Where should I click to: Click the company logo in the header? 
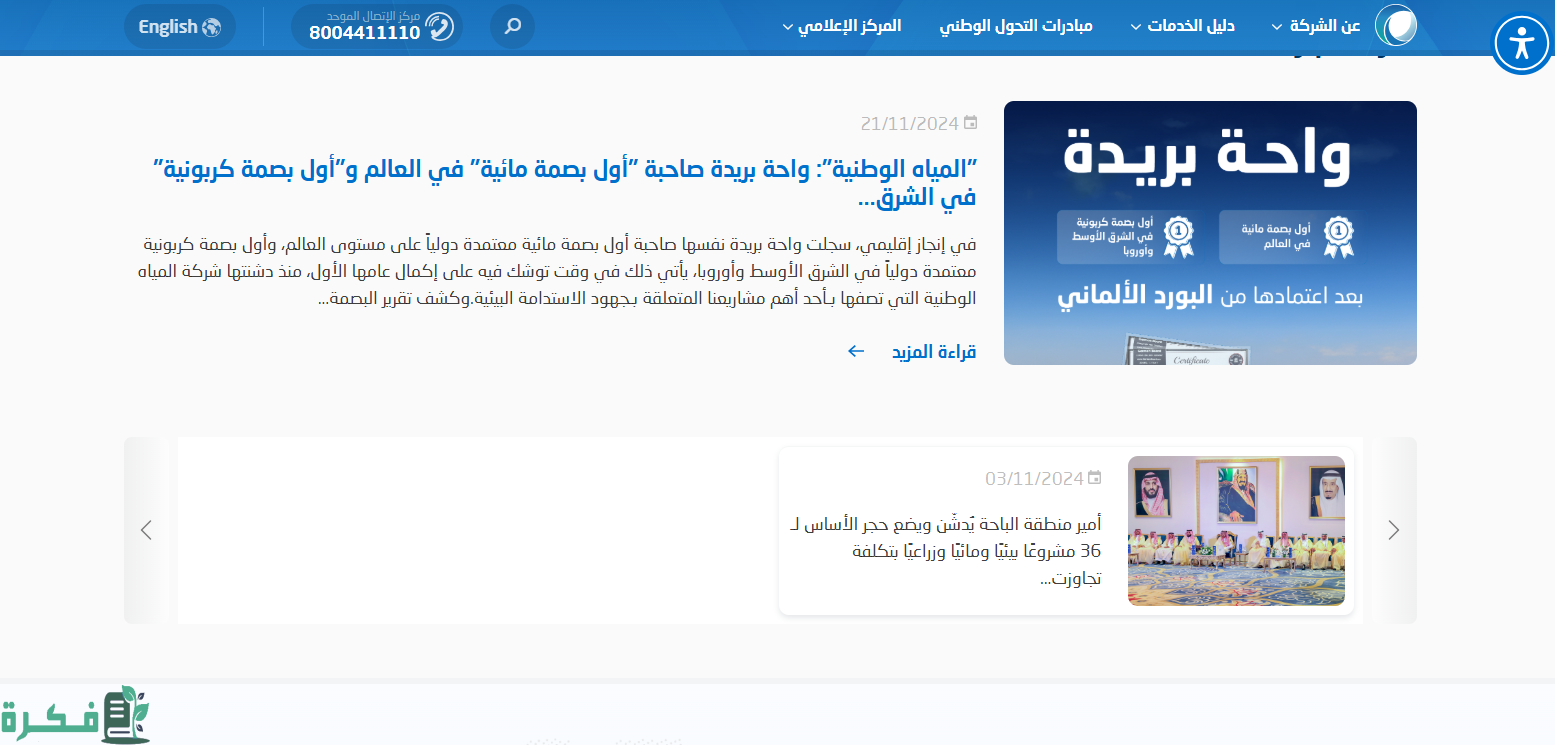[x=1395, y=26]
